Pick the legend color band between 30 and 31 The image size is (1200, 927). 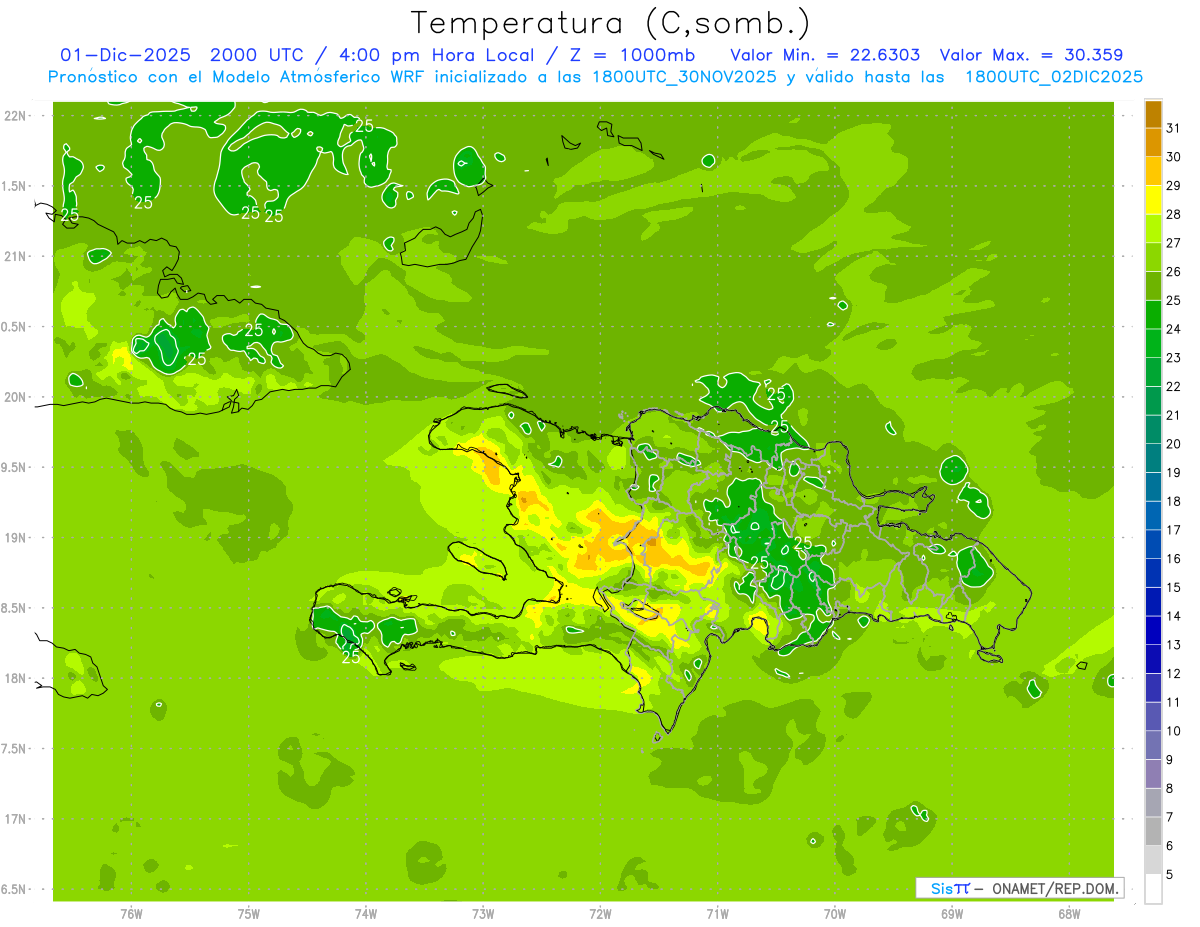pyautogui.click(x=1153, y=142)
